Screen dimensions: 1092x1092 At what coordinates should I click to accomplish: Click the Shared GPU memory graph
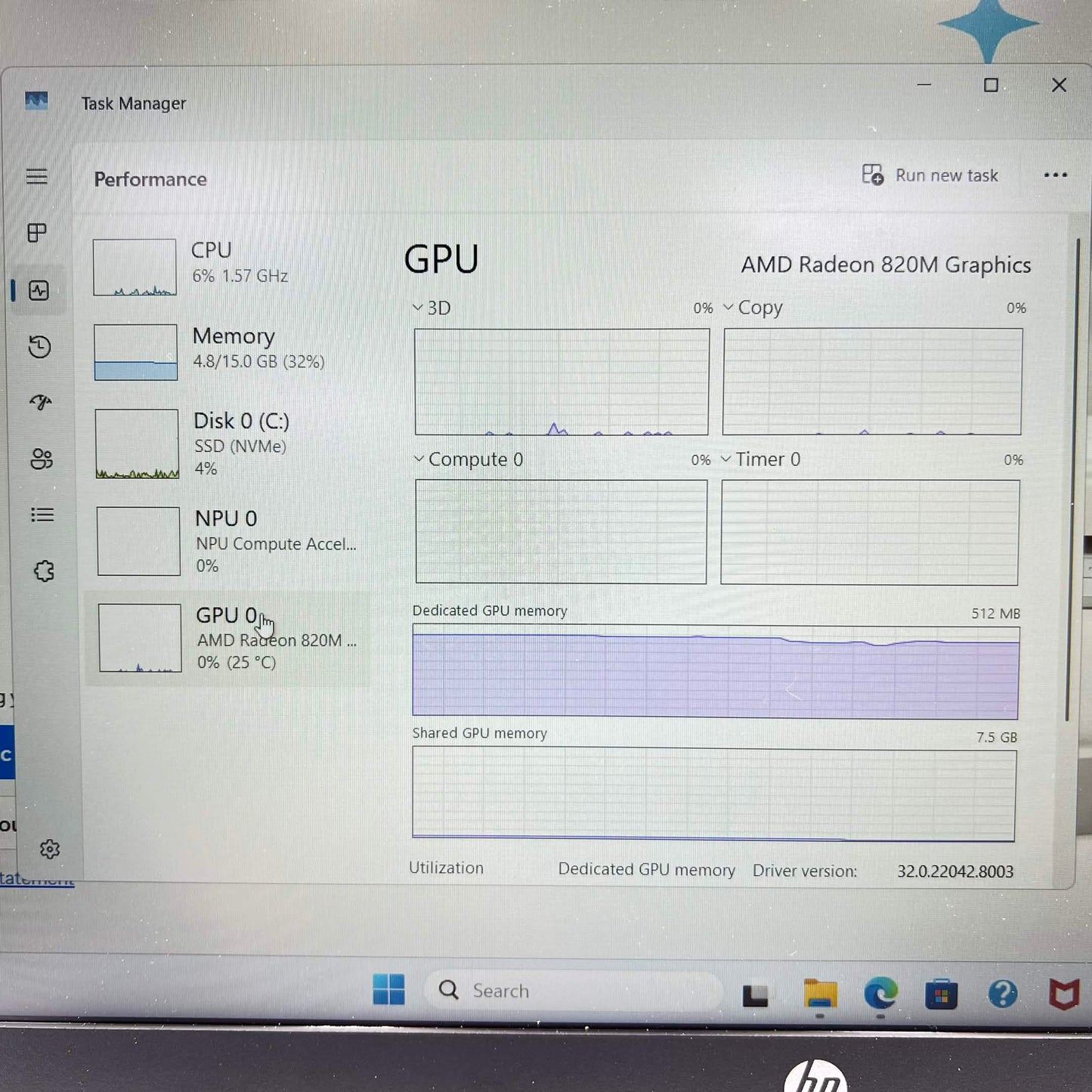click(714, 793)
